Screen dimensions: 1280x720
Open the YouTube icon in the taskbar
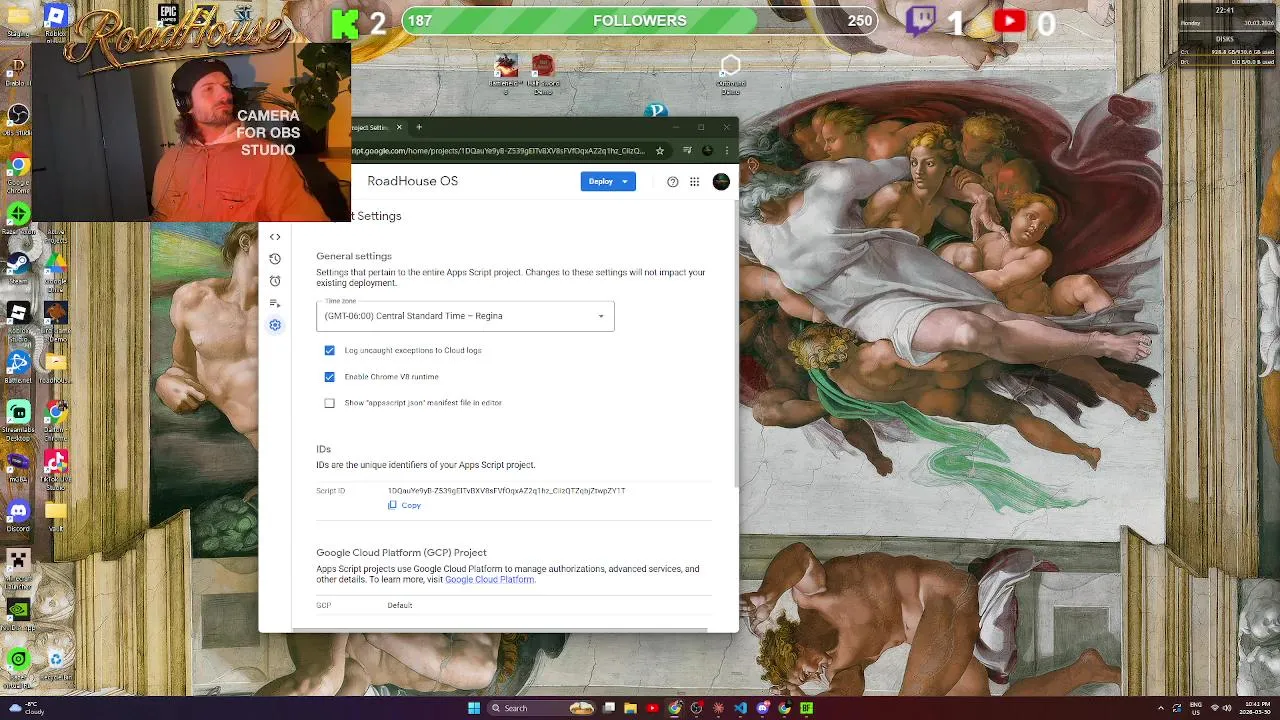[x=653, y=708]
